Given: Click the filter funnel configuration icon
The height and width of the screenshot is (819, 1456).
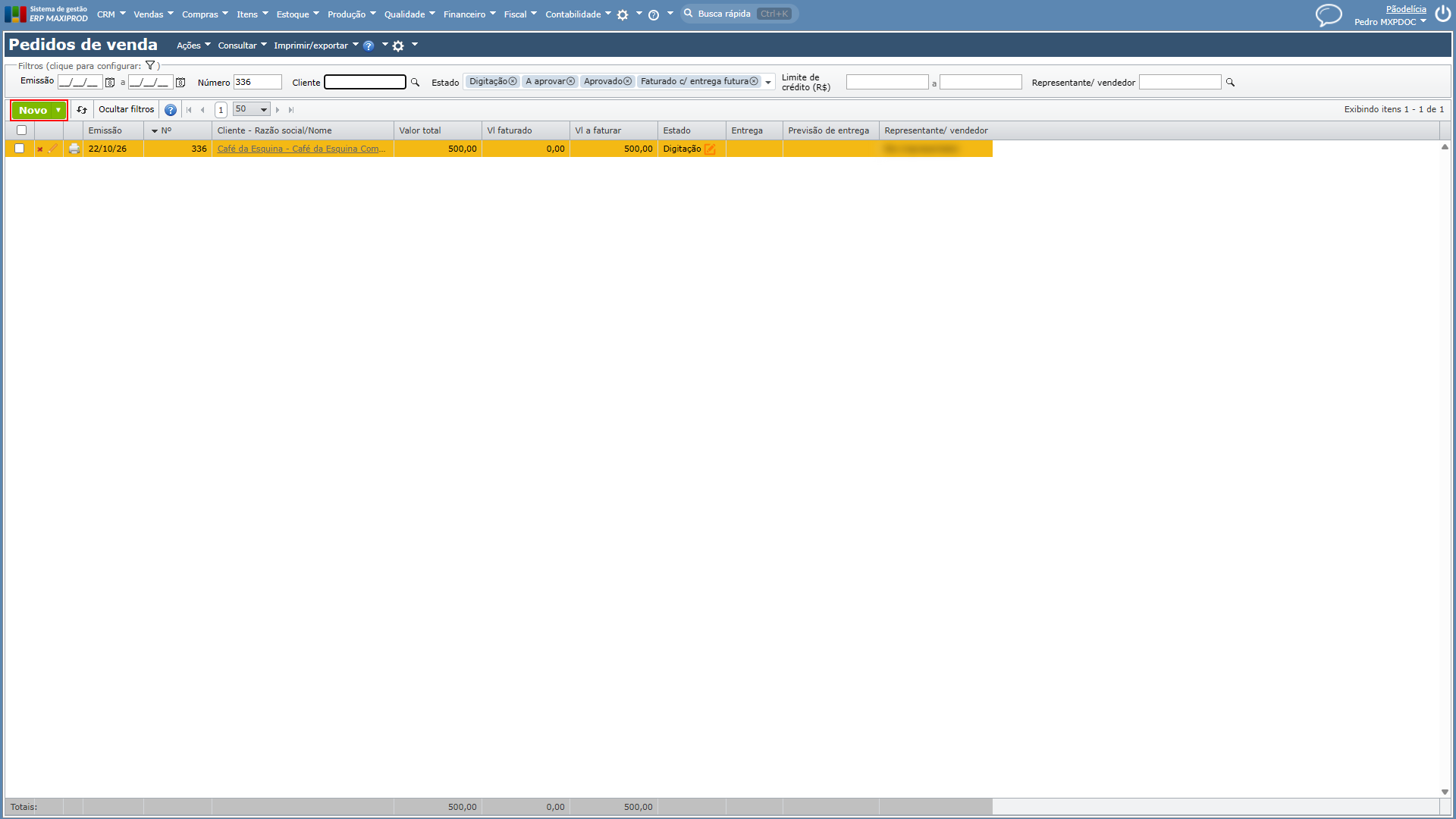Looking at the screenshot, I should tap(150, 66).
